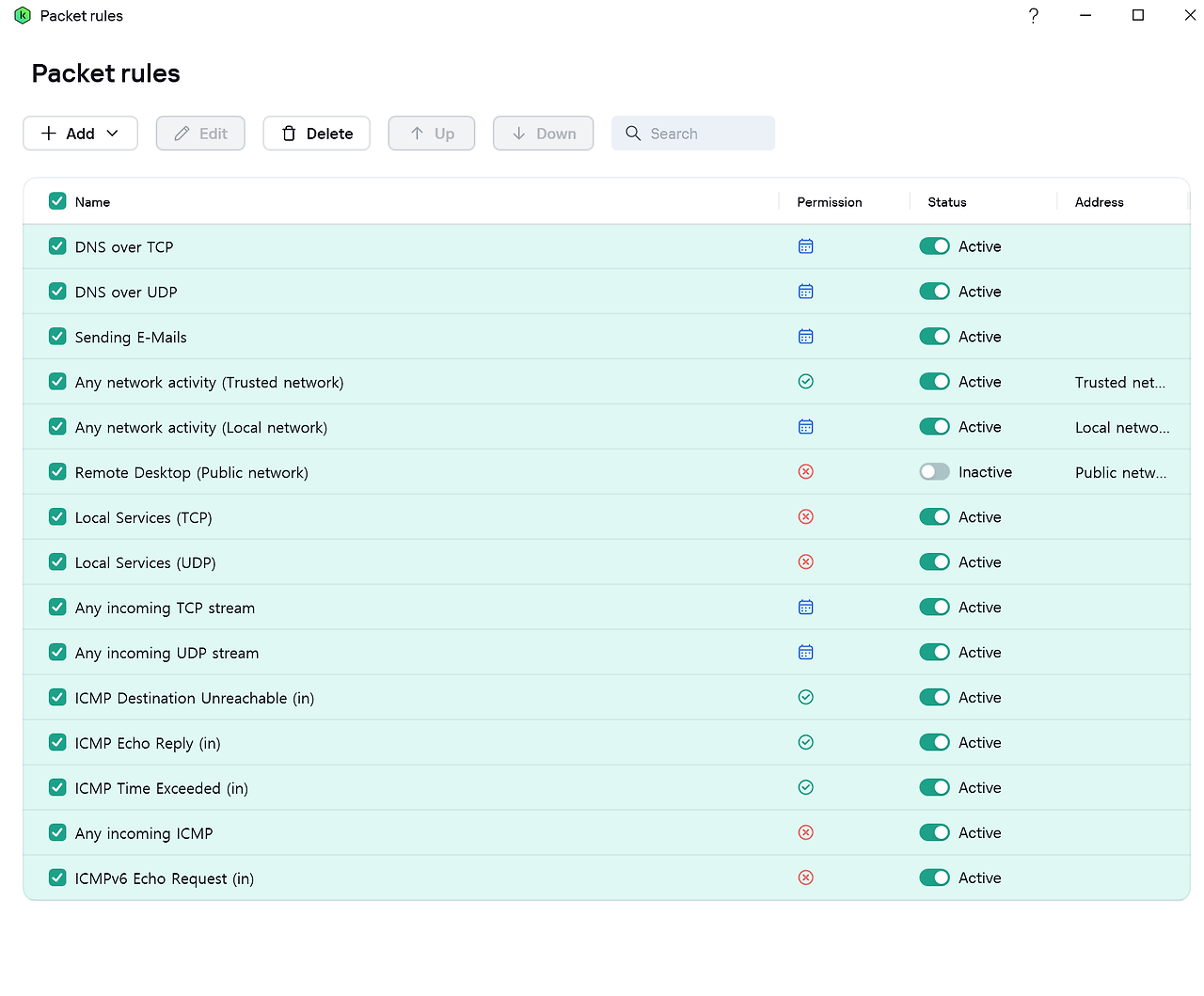Move rule with the Up button
Image resolution: width=1204 pixels, height=996 pixels.
(432, 134)
